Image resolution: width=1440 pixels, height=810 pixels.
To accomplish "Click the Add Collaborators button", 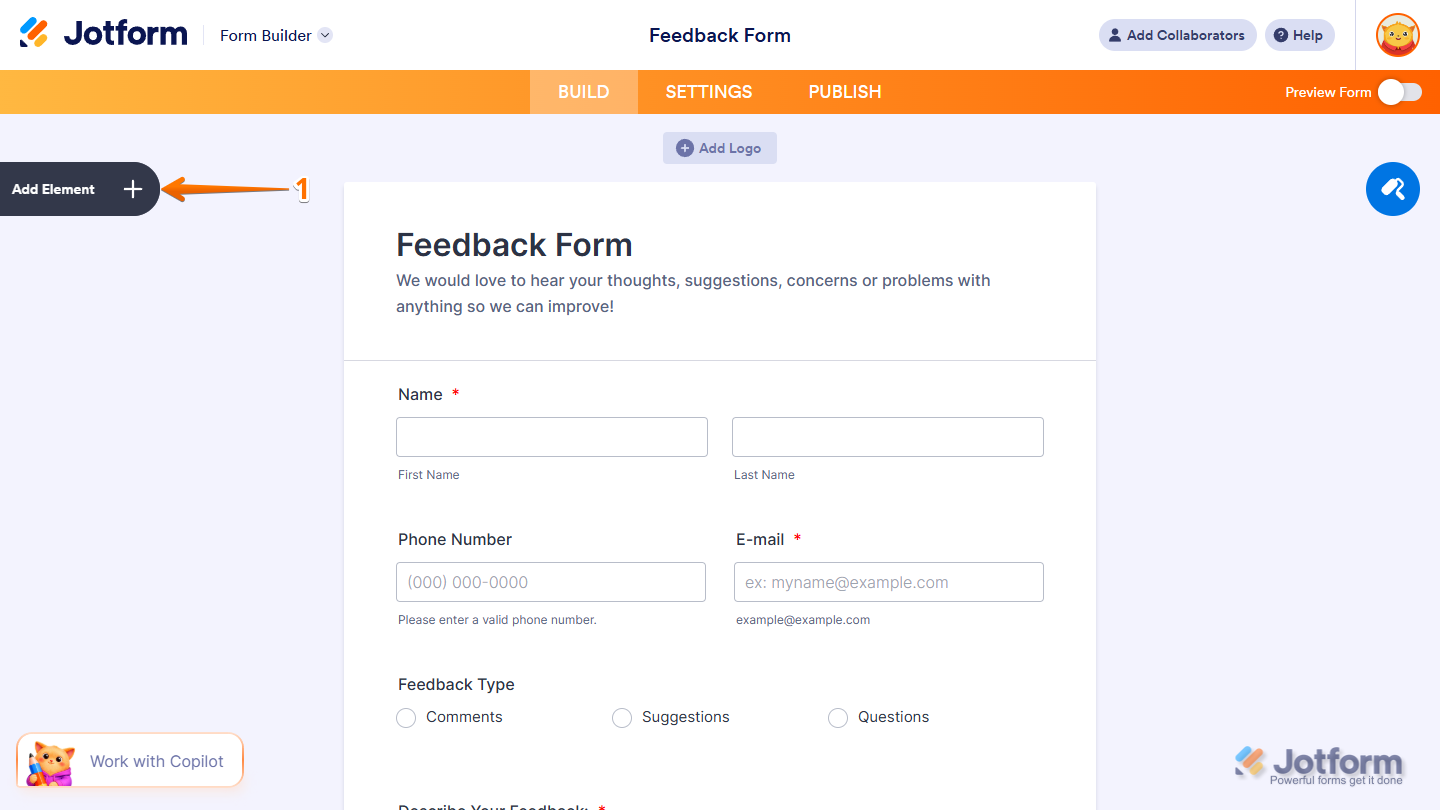I will click(x=1177, y=35).
